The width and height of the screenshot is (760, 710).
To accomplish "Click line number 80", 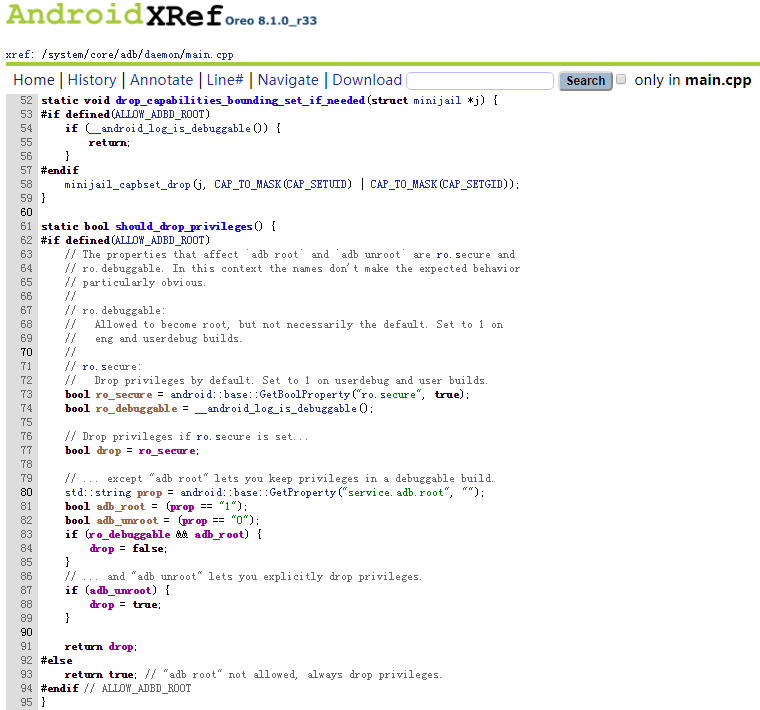I will coord(26,492).
